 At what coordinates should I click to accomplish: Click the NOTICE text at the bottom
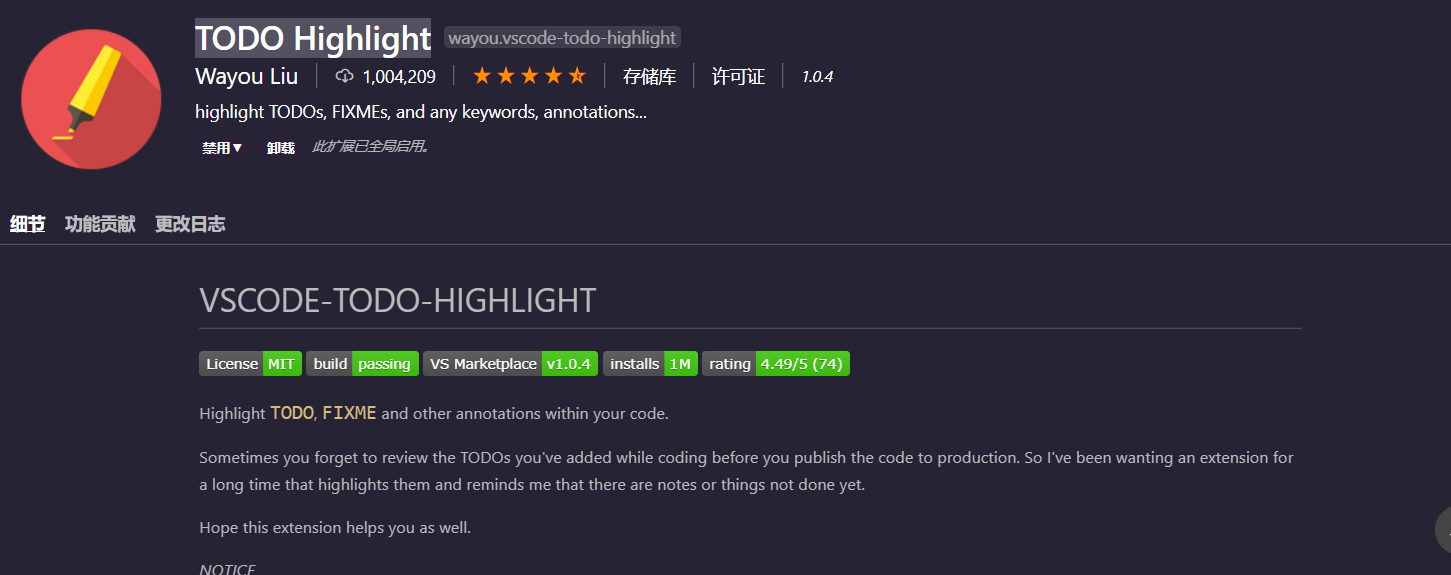click(x=227, y=569)
